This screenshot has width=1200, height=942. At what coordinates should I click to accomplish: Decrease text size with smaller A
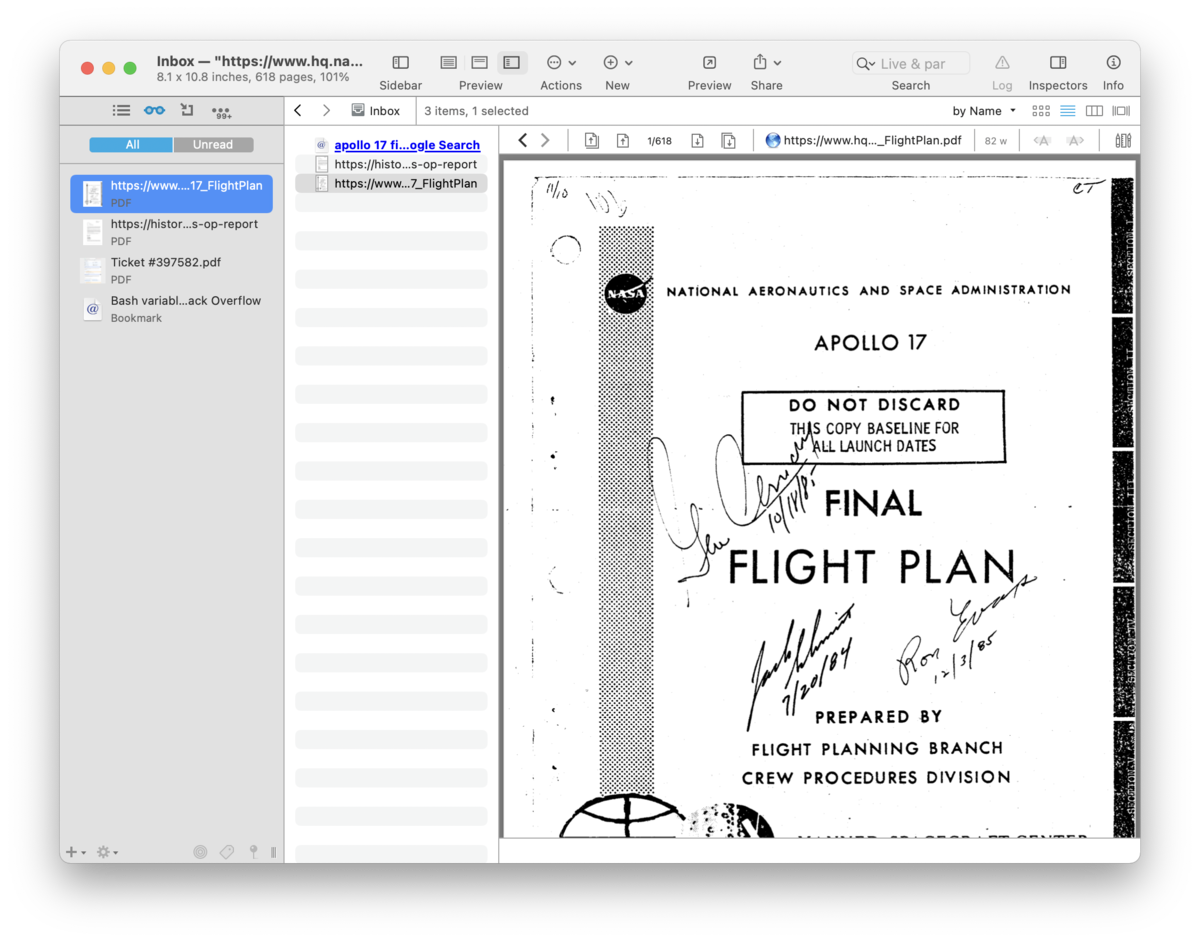click(1042, 141)
